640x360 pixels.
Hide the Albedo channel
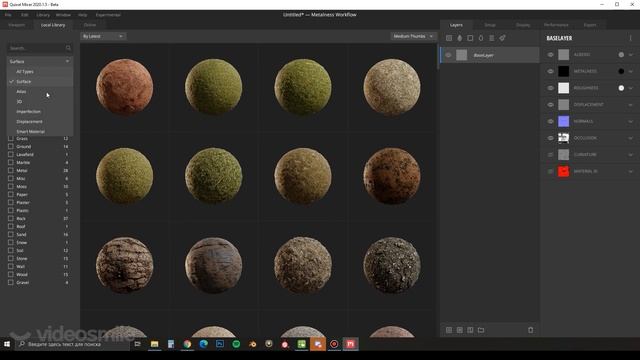[550, 55]
